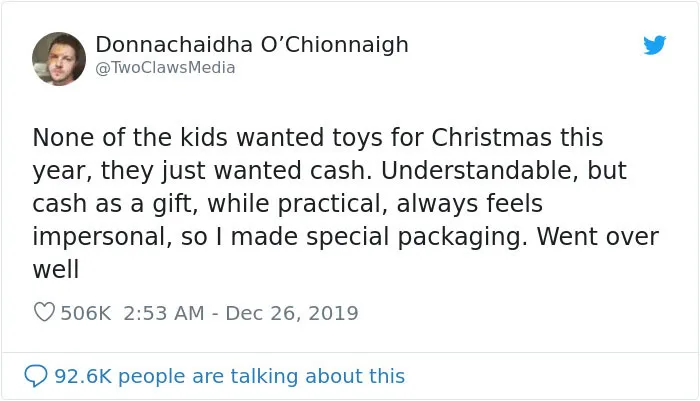Open Donnachaidha O'Chionnaigh display name link
The height and width of the screenshot is (401, 700).
pyautogui.click(x=252, y=44)
